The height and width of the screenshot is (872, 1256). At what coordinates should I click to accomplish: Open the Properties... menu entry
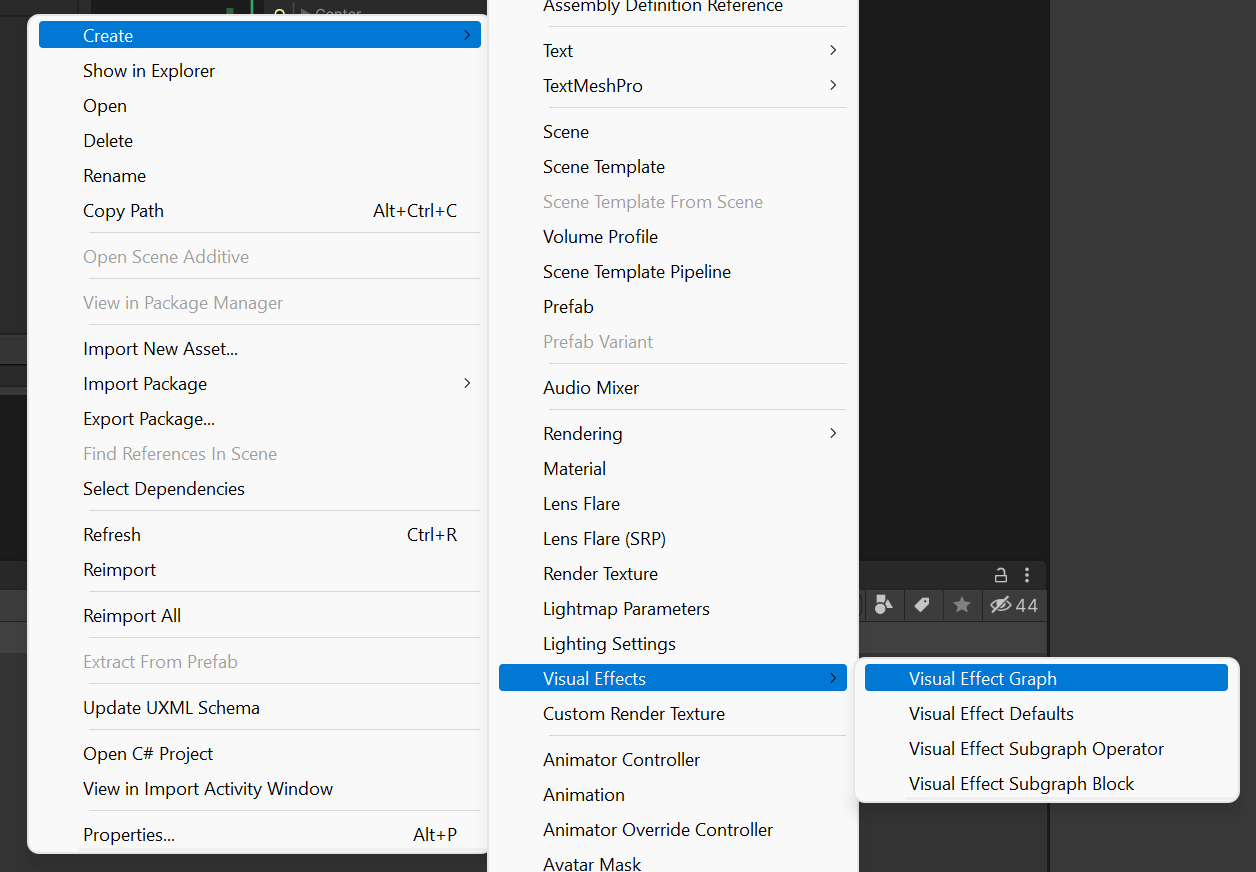pyautogui.click(x=129, y=835)
